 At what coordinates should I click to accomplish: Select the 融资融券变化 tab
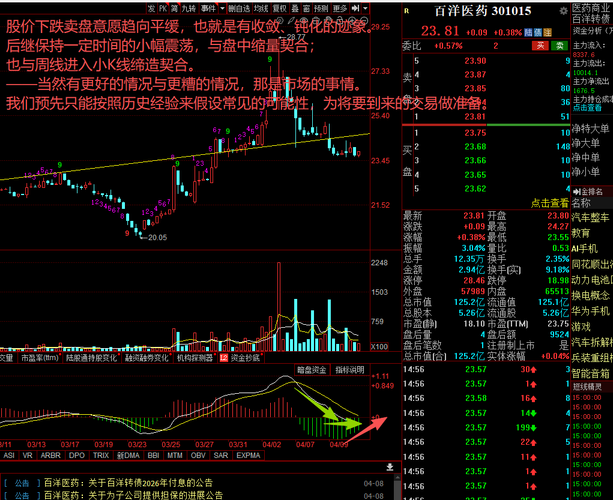pos(147,357)
